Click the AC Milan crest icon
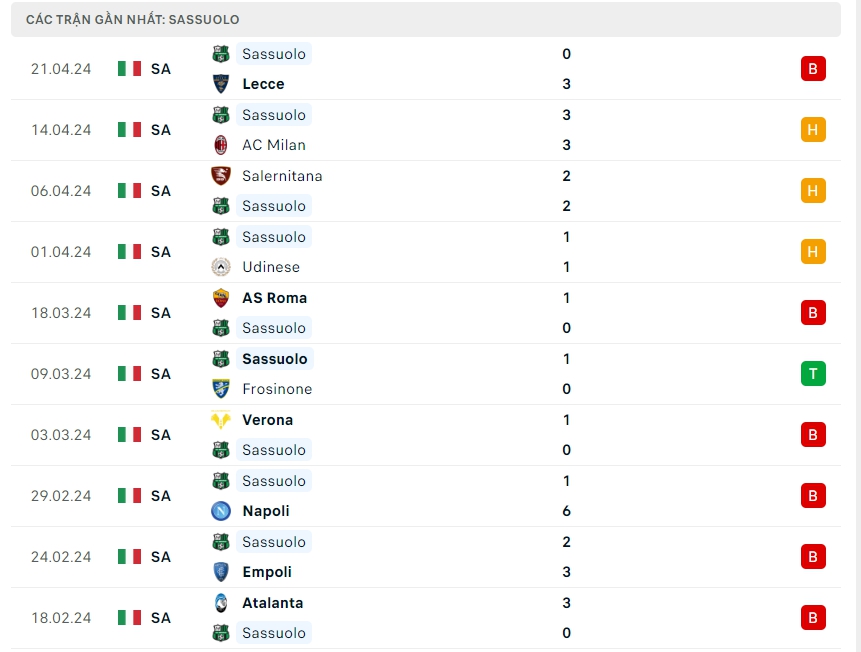This screenshot has height=652, width=861. coord(221,145)
